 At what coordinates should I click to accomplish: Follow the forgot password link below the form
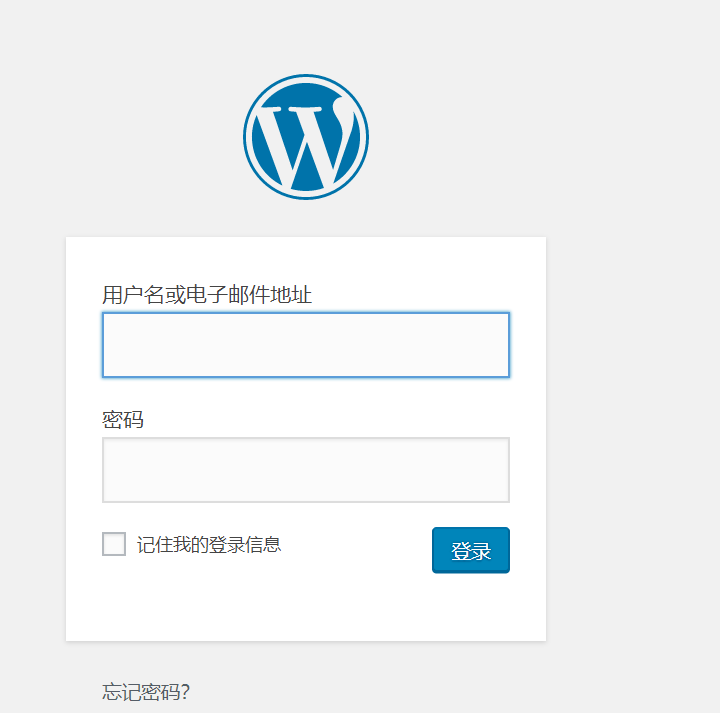[x=146, y=692]
